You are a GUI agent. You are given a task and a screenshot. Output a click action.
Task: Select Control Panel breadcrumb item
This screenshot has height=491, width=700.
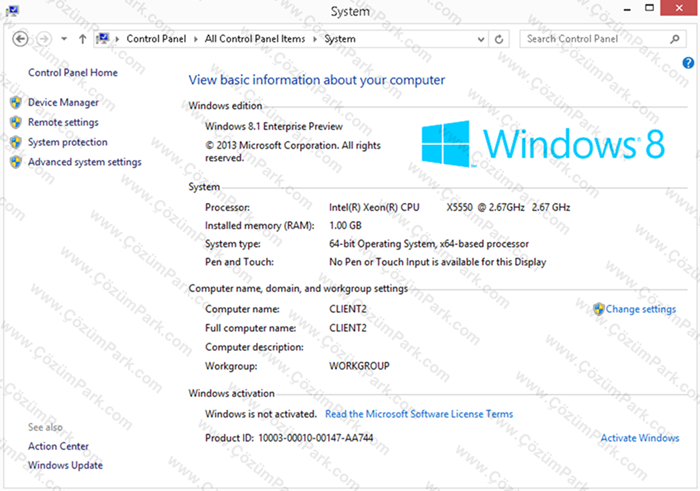pos(156,39)
